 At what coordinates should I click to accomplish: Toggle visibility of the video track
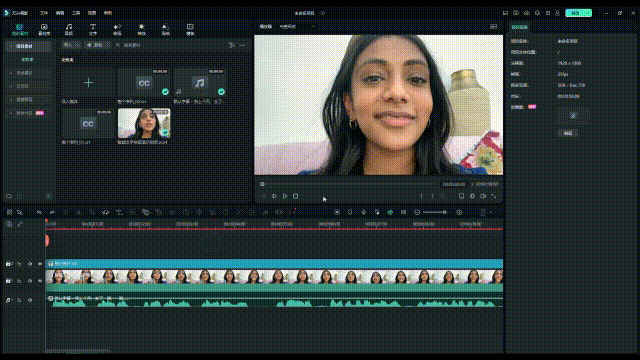(40, 281)
